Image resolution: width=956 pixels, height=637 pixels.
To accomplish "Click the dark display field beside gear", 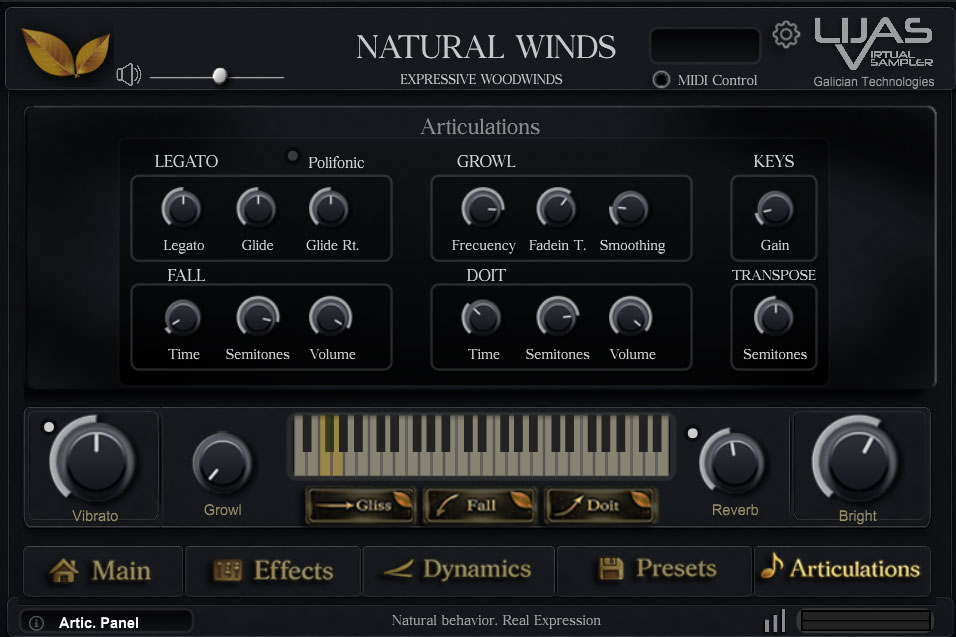I will point(705,45).
